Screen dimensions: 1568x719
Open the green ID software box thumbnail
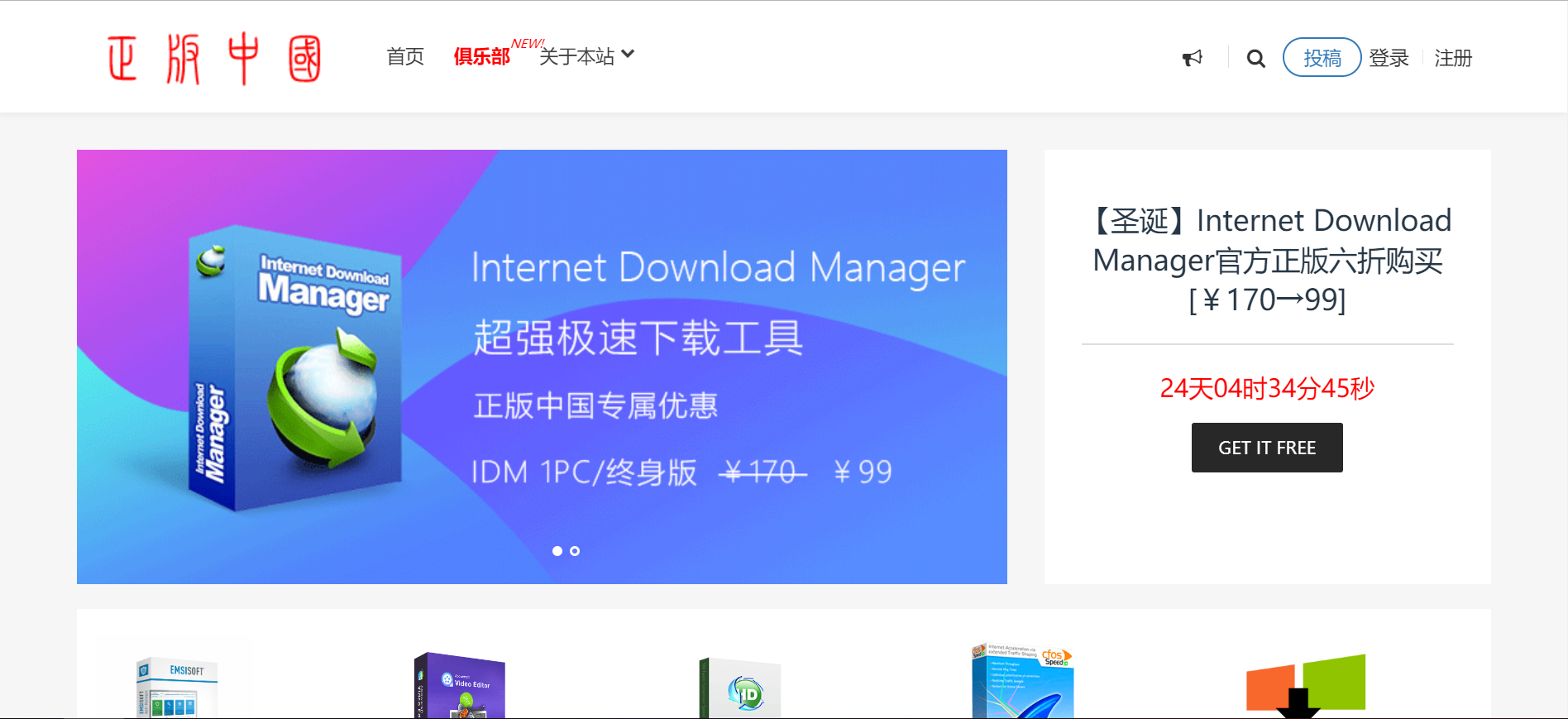coord(740,688)
